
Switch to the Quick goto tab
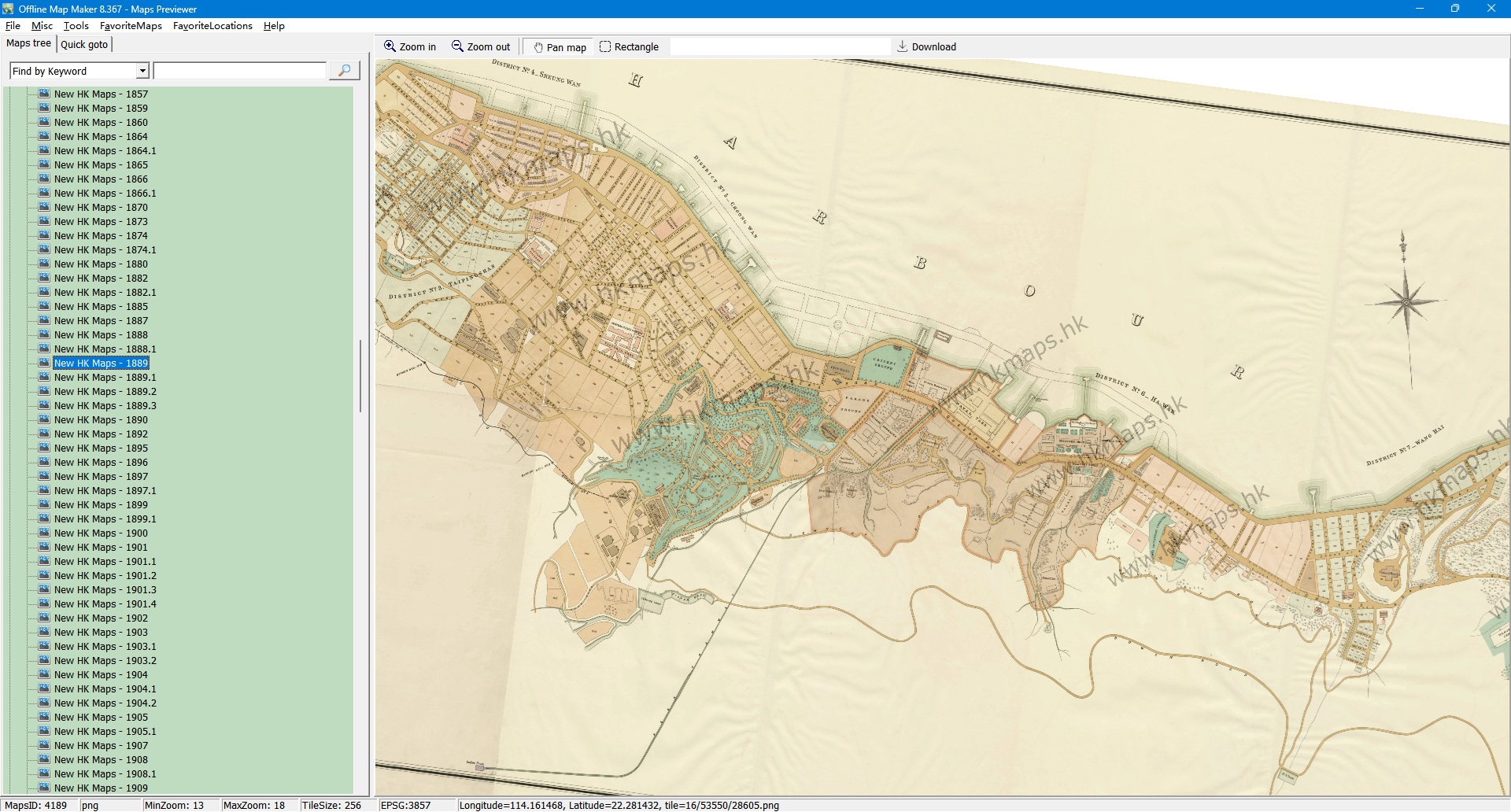[84, 44]
